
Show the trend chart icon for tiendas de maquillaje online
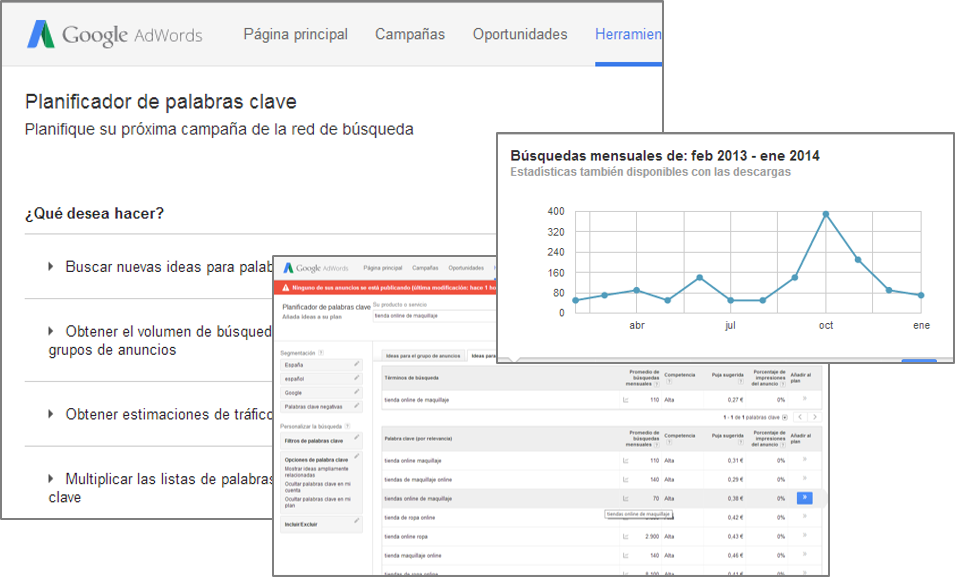[626, 480]
